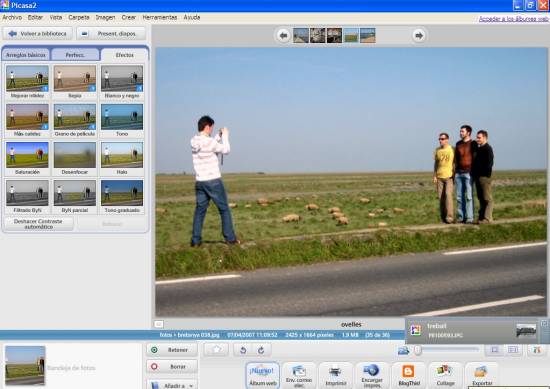This screenshot has width=550, height=389.
Task: Apply the Tono effect
Action: click(x=122, y=117)
